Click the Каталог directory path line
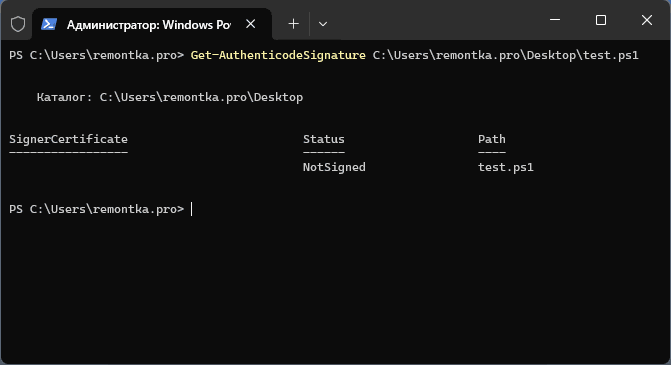This screenshot has height=365, width=671. pos(170,97)
